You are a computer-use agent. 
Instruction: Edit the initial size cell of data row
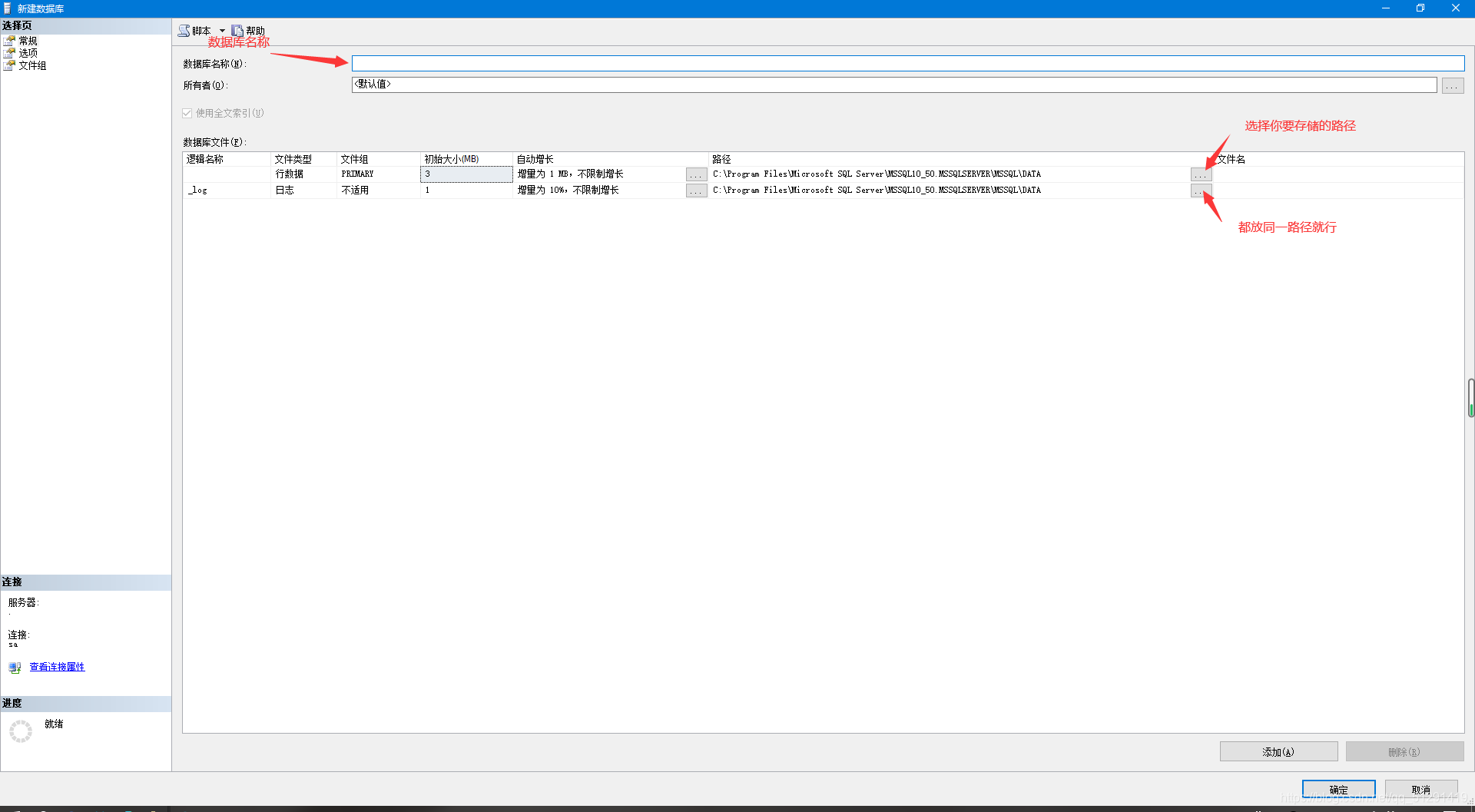click(466, 174)
